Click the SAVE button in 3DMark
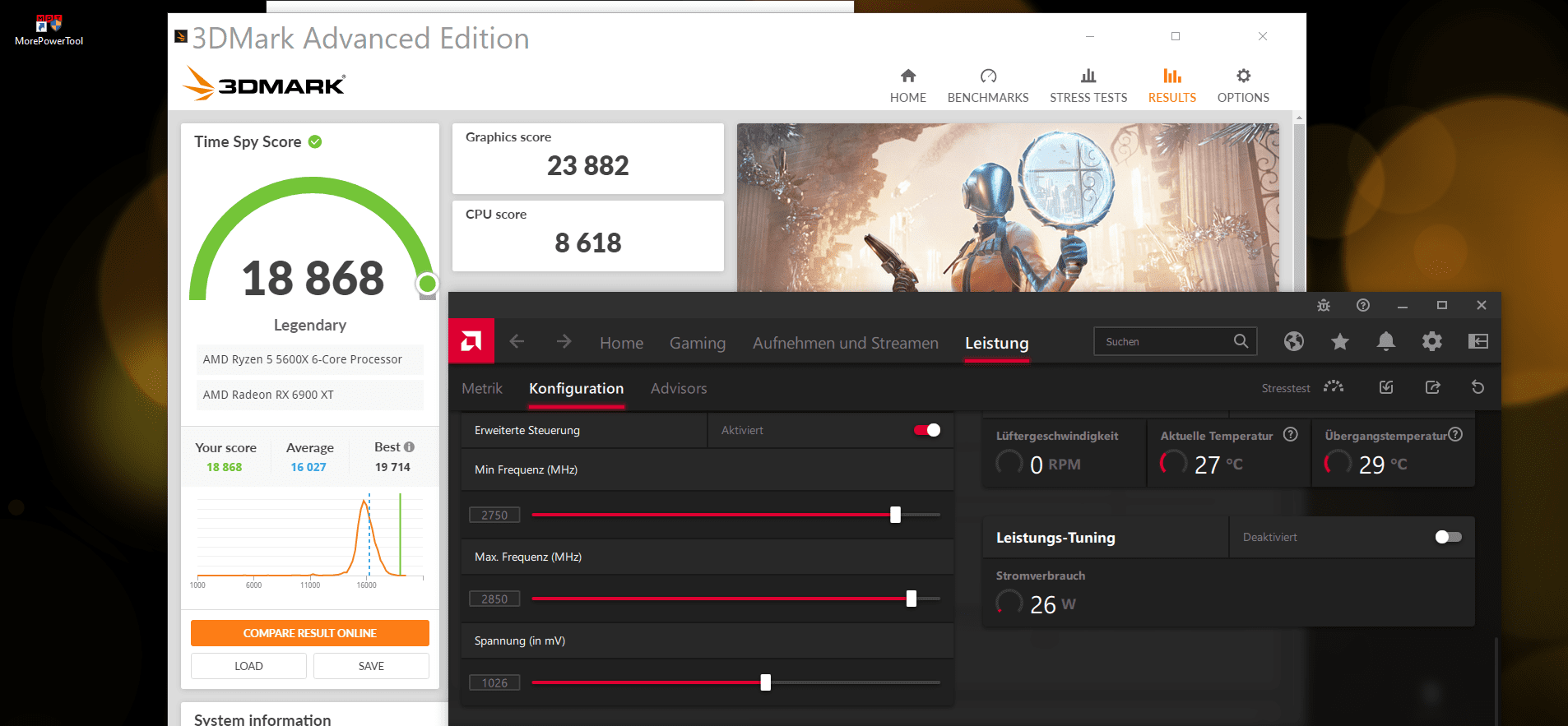This screenshot has height=726, width=1568. click(371, 666)
